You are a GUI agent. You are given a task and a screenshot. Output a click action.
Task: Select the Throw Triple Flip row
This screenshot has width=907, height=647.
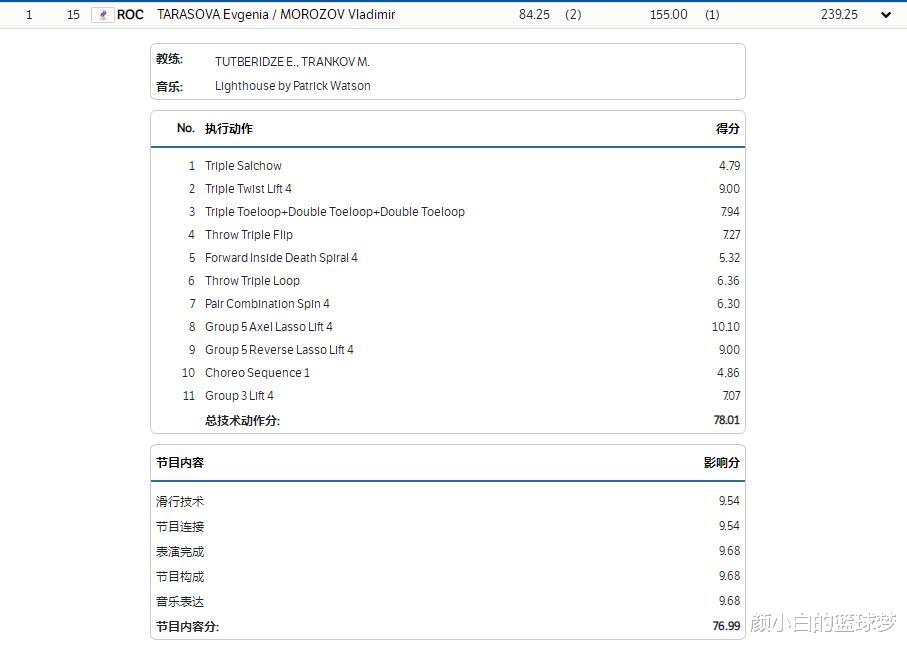pos(448,235)
